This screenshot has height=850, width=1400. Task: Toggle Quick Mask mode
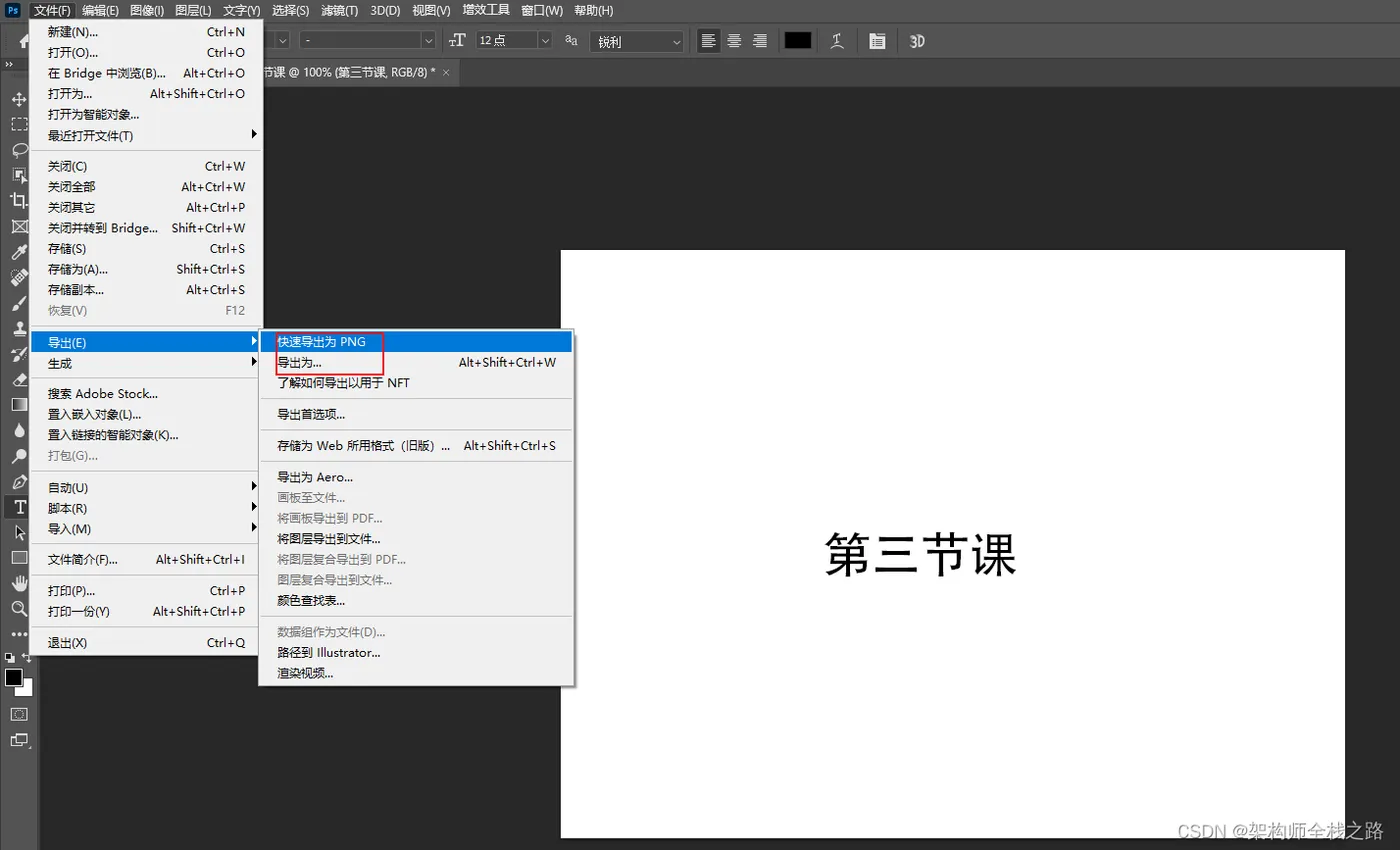(x=19, y=714)
